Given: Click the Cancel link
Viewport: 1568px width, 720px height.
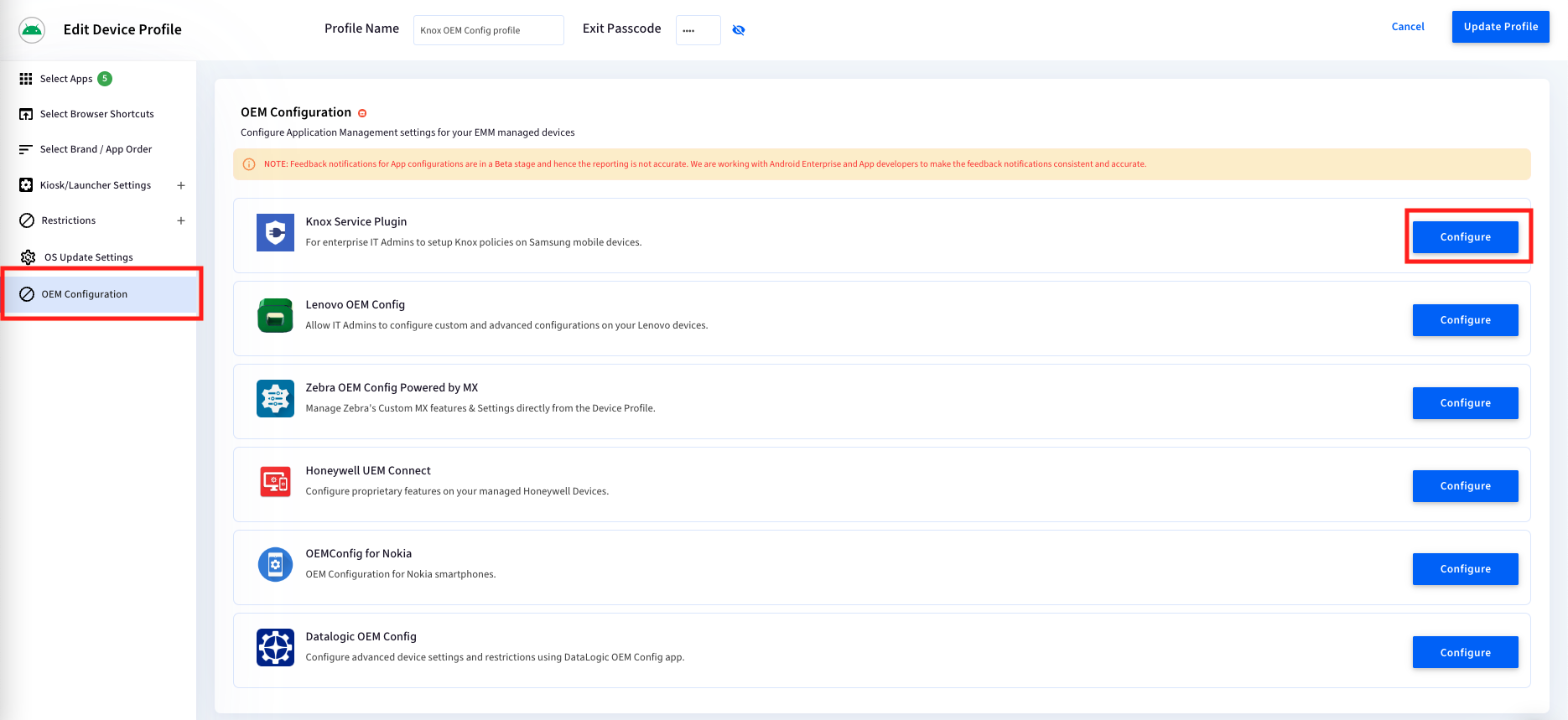Looking at the screenshot, I should pos(1408,27).
